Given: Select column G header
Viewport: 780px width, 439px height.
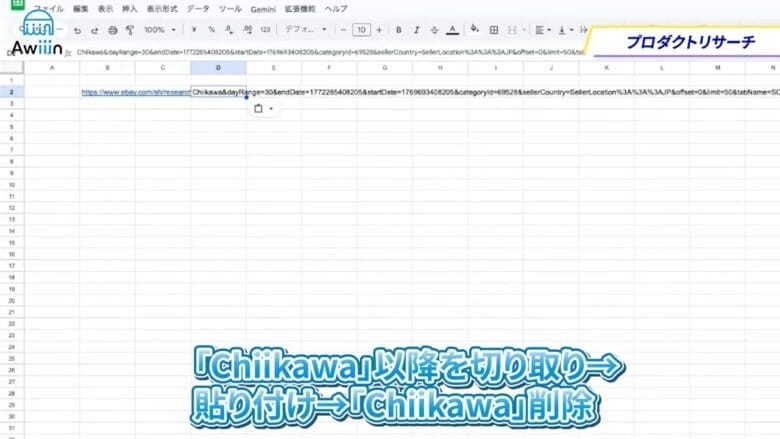Looking at the screenshot, I should [385, 68].
